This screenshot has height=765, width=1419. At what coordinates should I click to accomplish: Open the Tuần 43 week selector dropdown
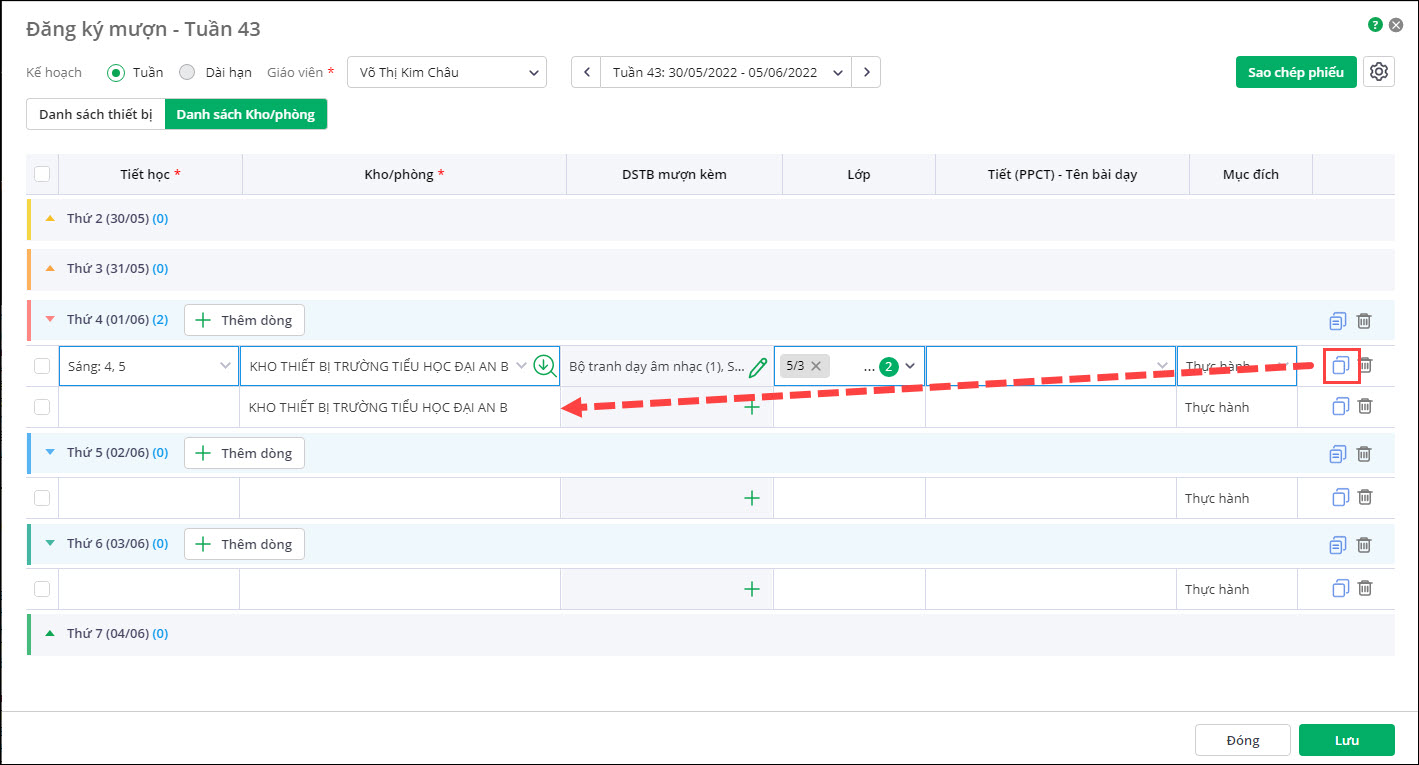726,72
